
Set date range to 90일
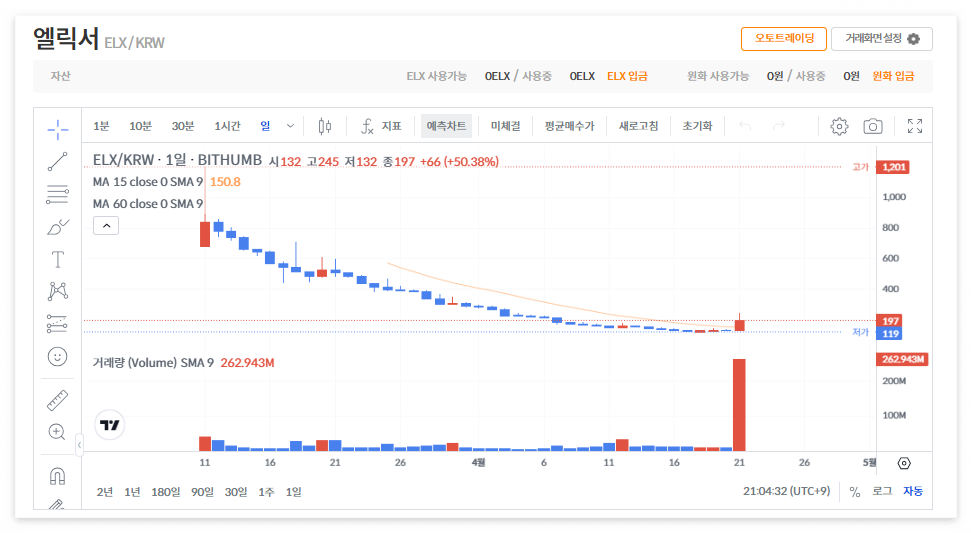click(x=202, y=492)
